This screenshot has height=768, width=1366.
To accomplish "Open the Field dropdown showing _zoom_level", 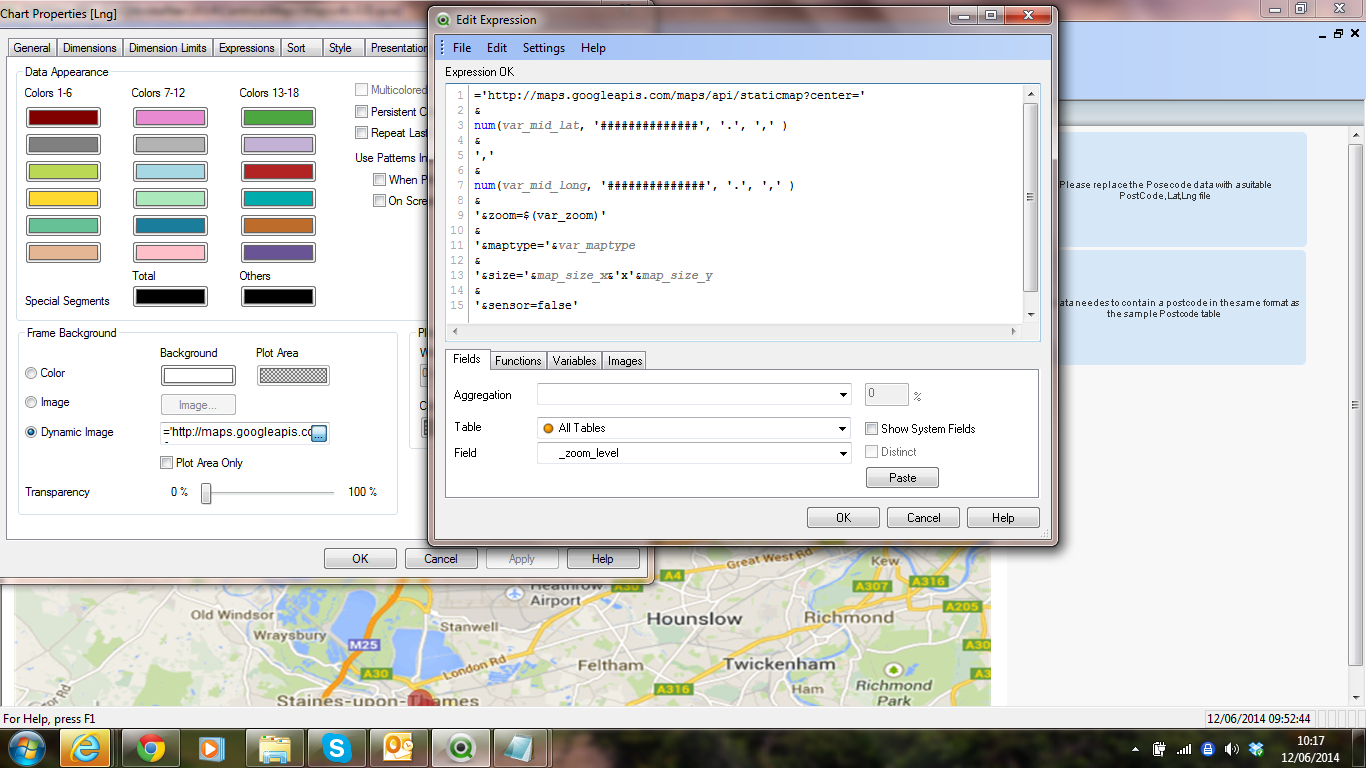I will click(843, 453).
